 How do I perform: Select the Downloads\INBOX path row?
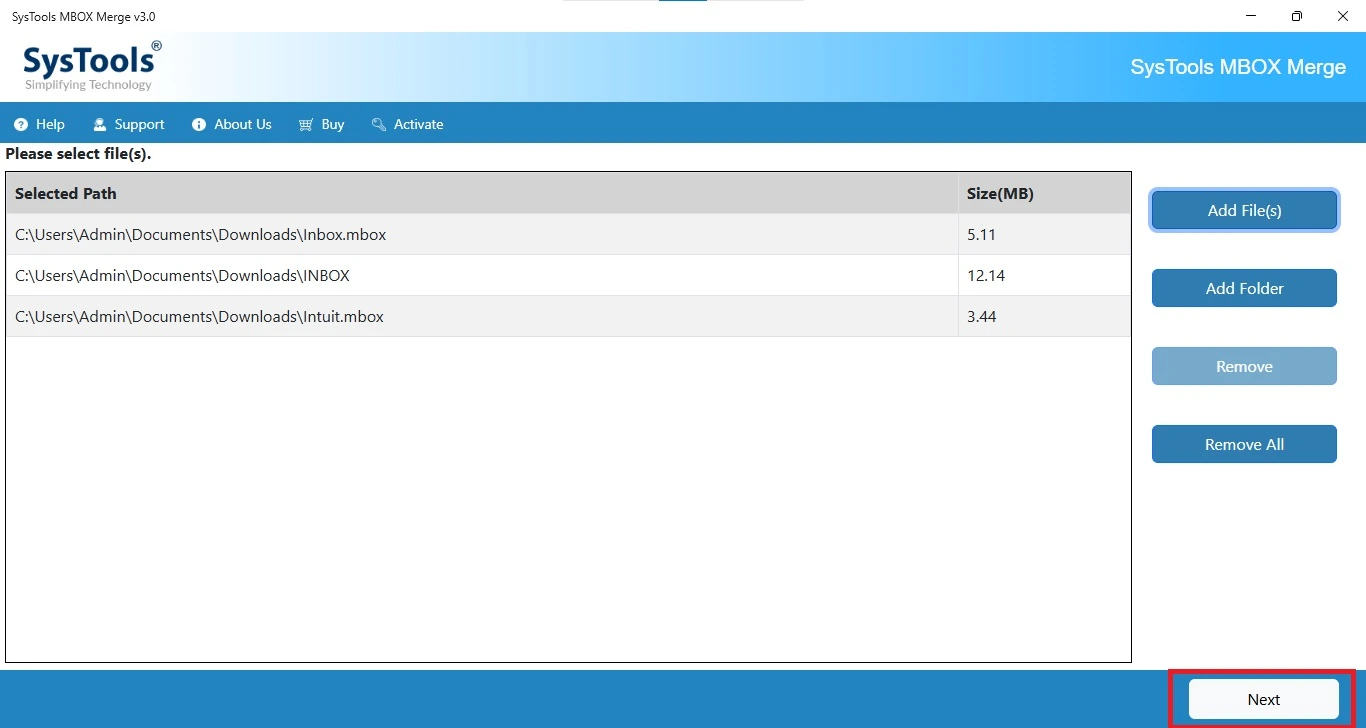[568, 276]
